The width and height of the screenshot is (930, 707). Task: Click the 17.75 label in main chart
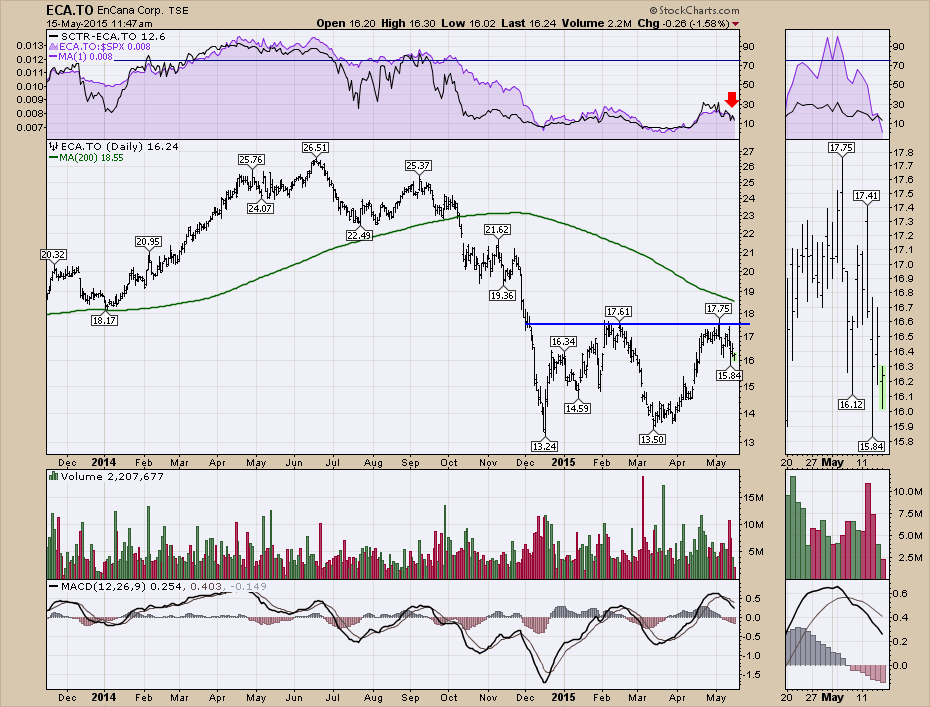718,308
